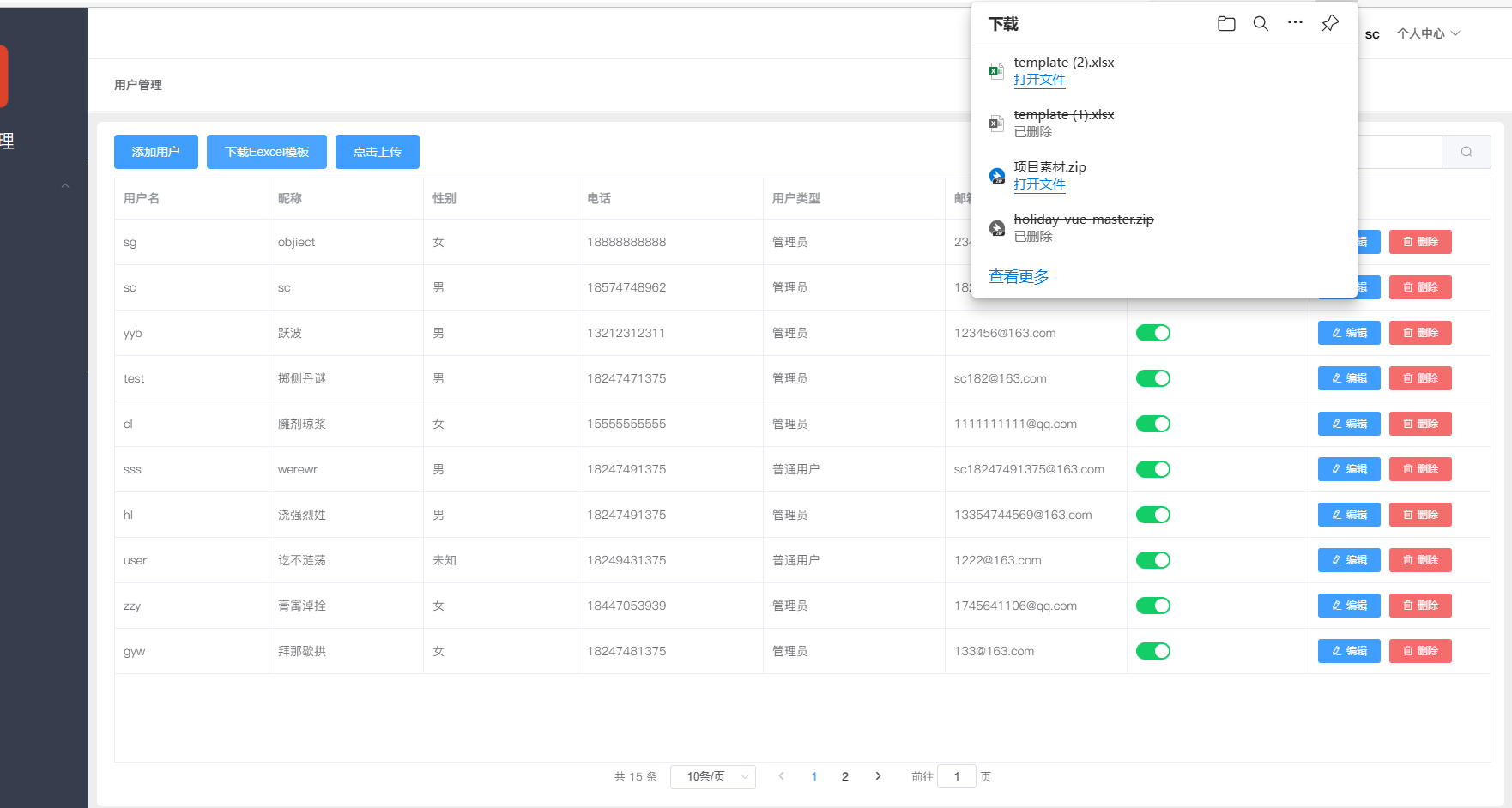Edit the user named user
This screenshot has width=1512, height=808.
coord(1349,560)
